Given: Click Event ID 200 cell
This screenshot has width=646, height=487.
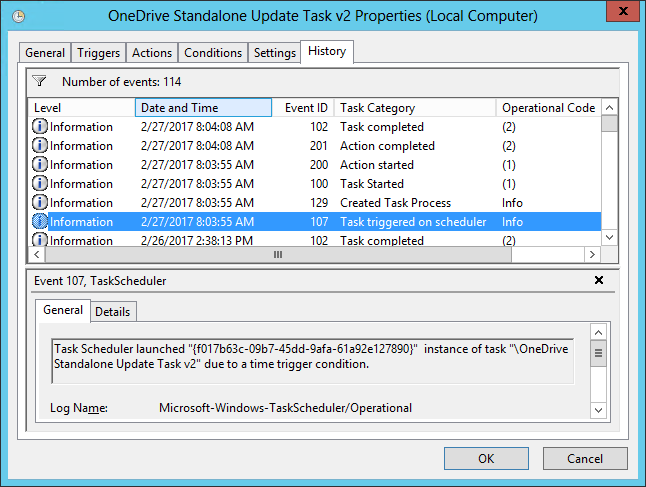Looking at the screenshot, I should click(319, 165).
